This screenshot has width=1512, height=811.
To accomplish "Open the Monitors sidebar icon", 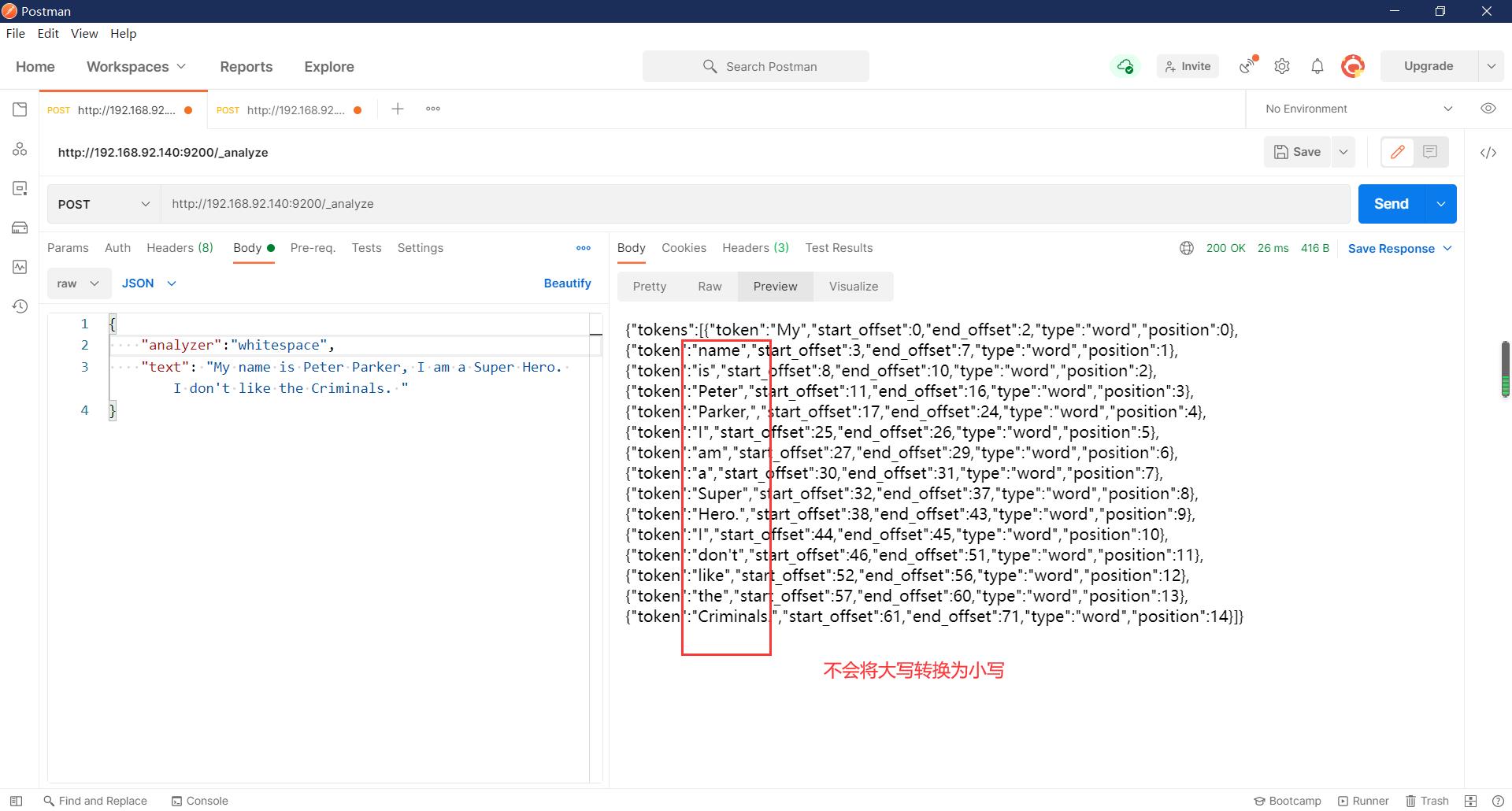I will click(20, 267).
